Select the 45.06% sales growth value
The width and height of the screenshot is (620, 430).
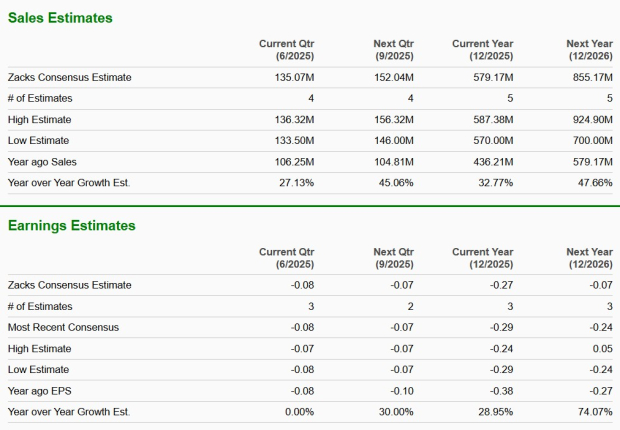[x=394, y=182]
